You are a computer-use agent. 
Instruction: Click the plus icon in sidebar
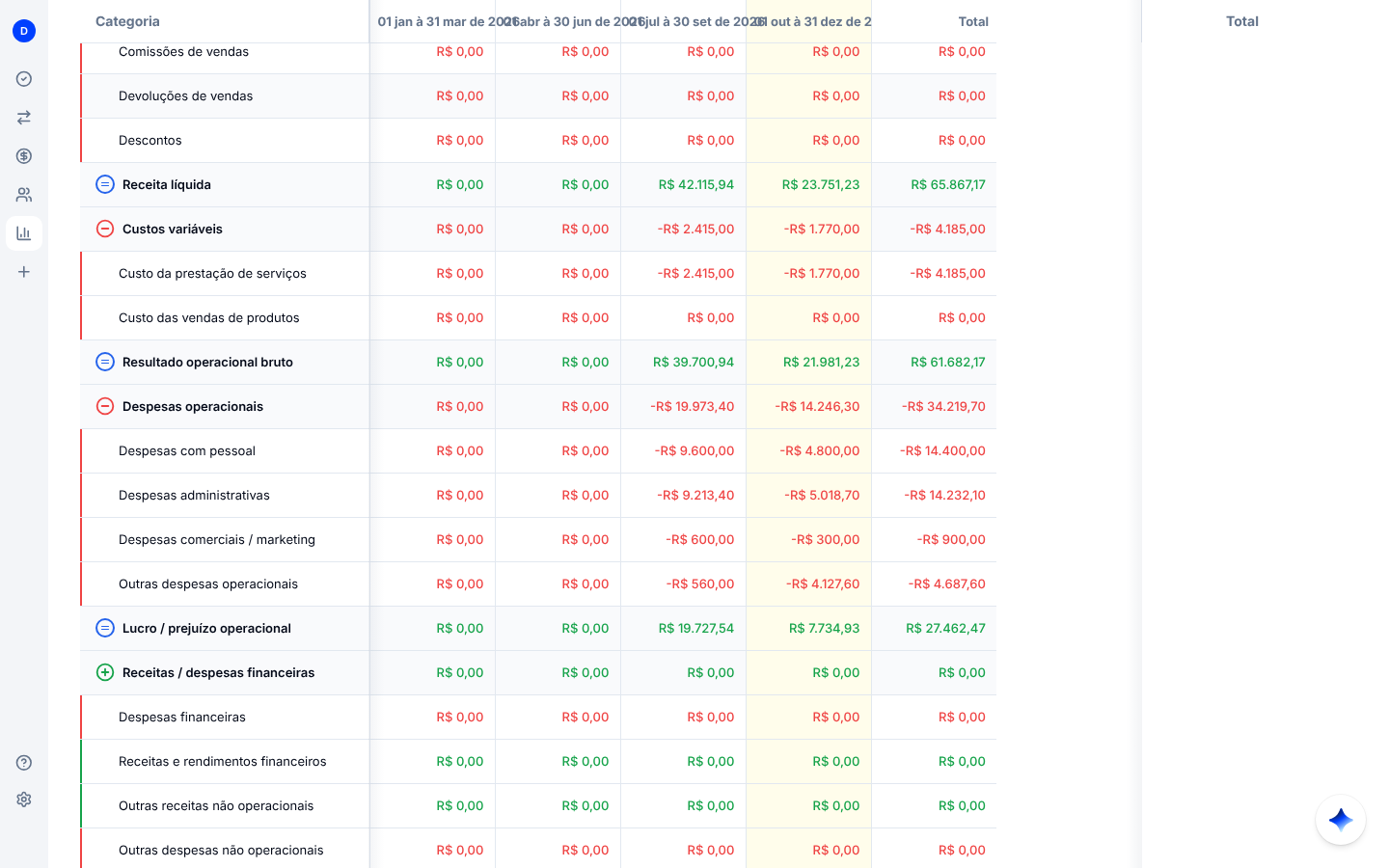coord(24,272)
